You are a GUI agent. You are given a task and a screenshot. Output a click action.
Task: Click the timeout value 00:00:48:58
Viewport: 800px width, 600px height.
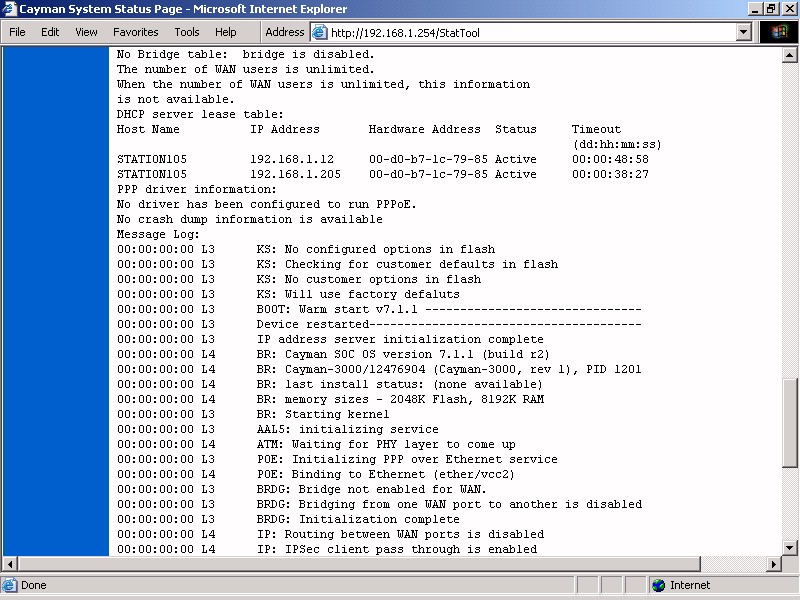pyautogui.click(x=610, y=159)
